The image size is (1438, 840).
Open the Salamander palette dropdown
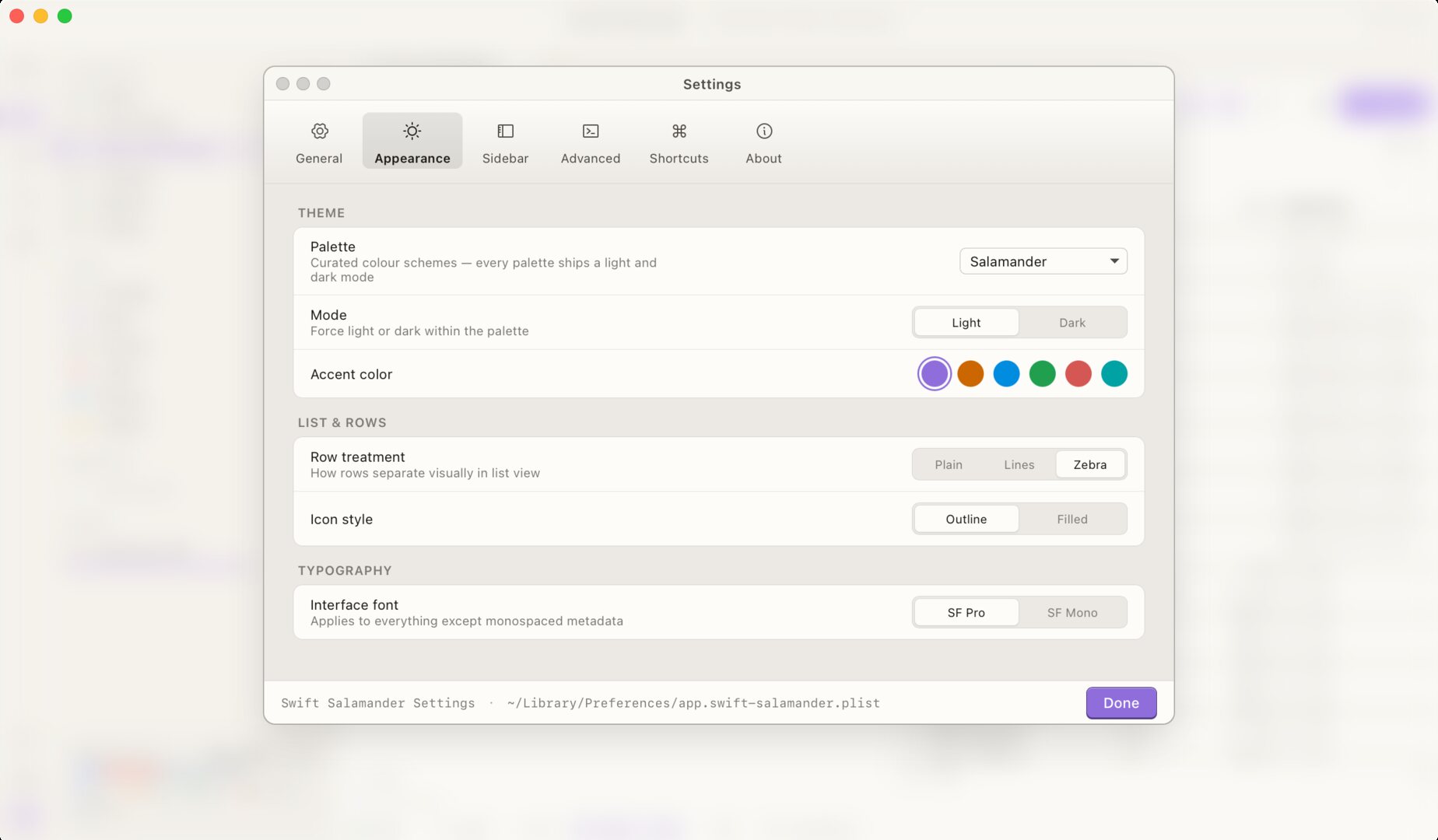(1043, 261)
